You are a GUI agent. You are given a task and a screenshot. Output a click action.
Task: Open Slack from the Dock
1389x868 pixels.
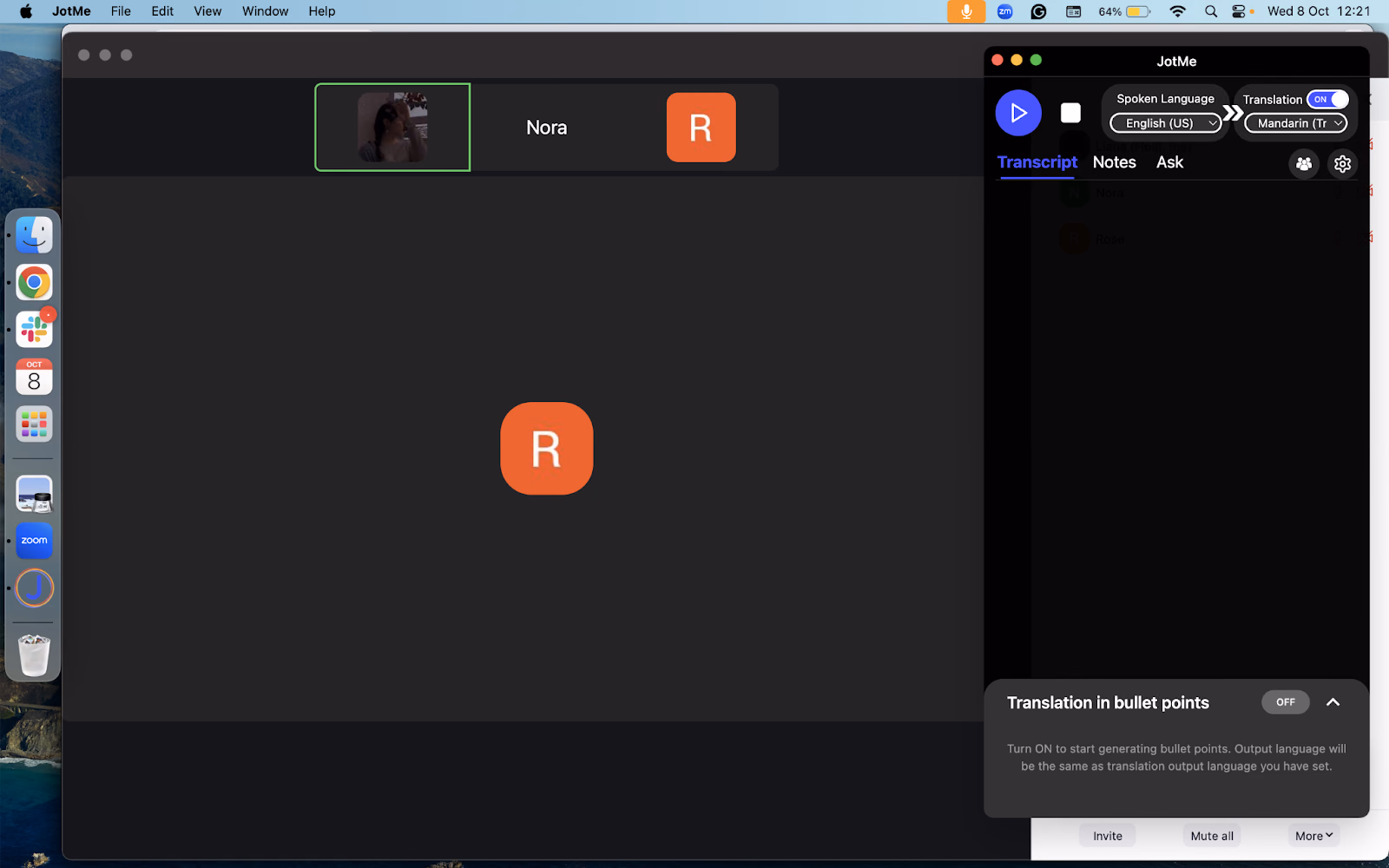pos(34,330)
